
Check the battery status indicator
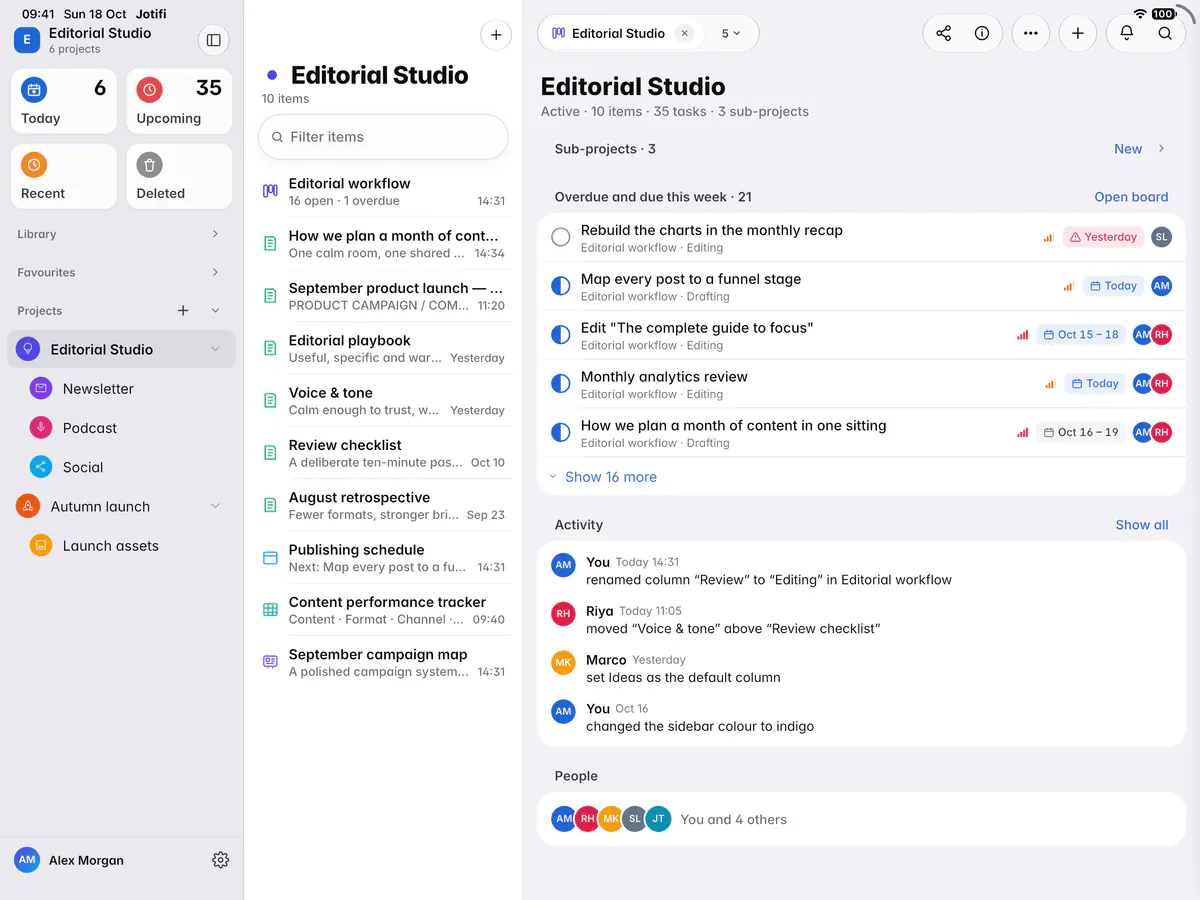tap(1164, 14)
